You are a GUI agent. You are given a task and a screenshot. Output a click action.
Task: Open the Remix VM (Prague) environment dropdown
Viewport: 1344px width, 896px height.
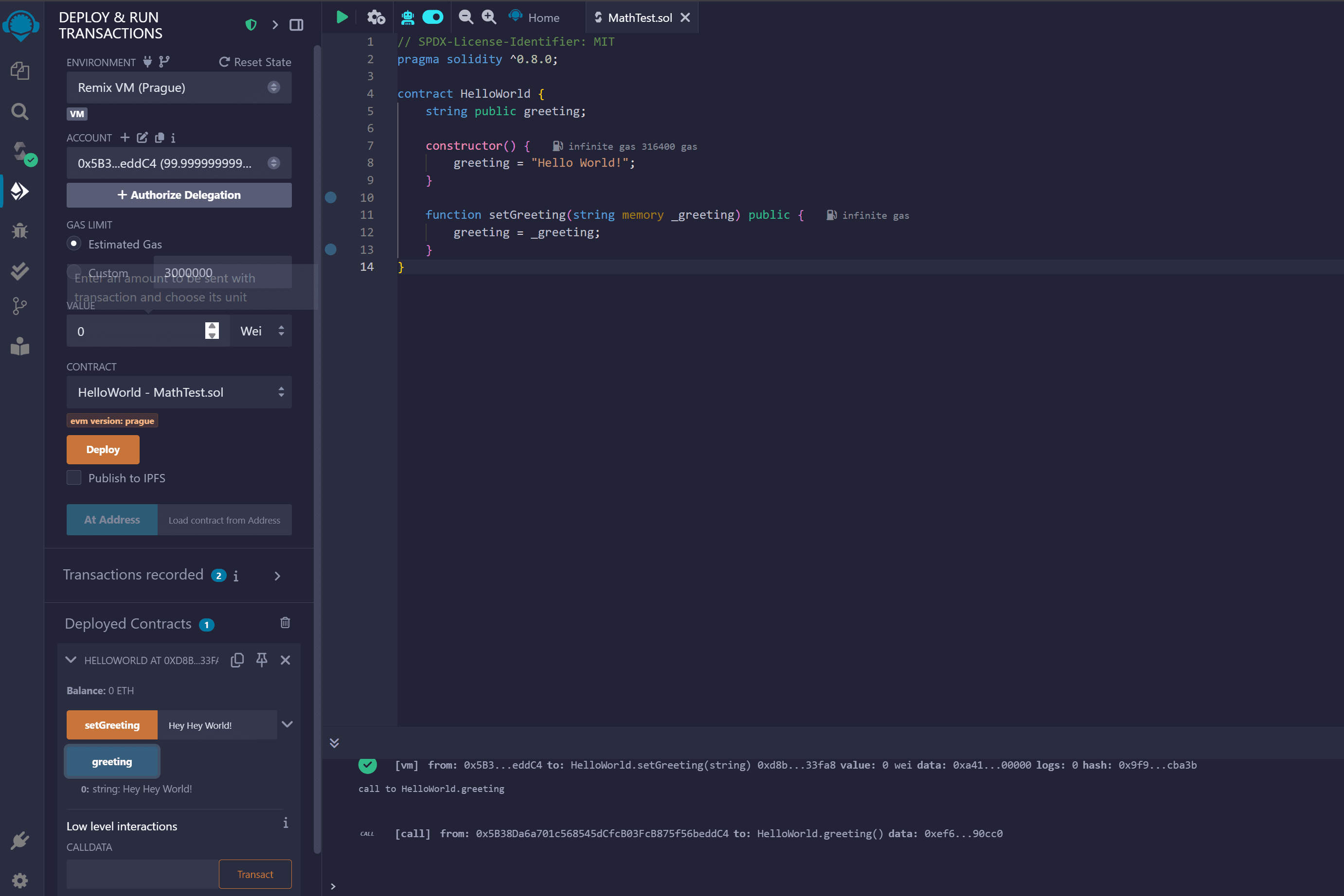pyautogui.click(x=179, y=88)
